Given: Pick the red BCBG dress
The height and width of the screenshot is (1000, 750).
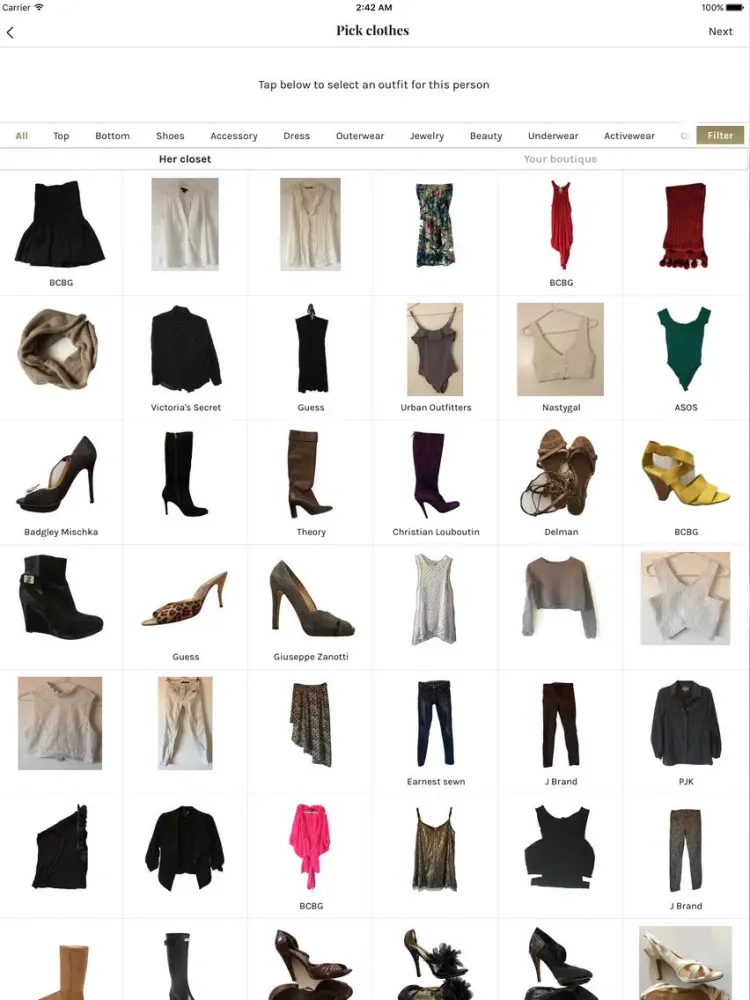Looking at the screenshot, I should [561, 224].
